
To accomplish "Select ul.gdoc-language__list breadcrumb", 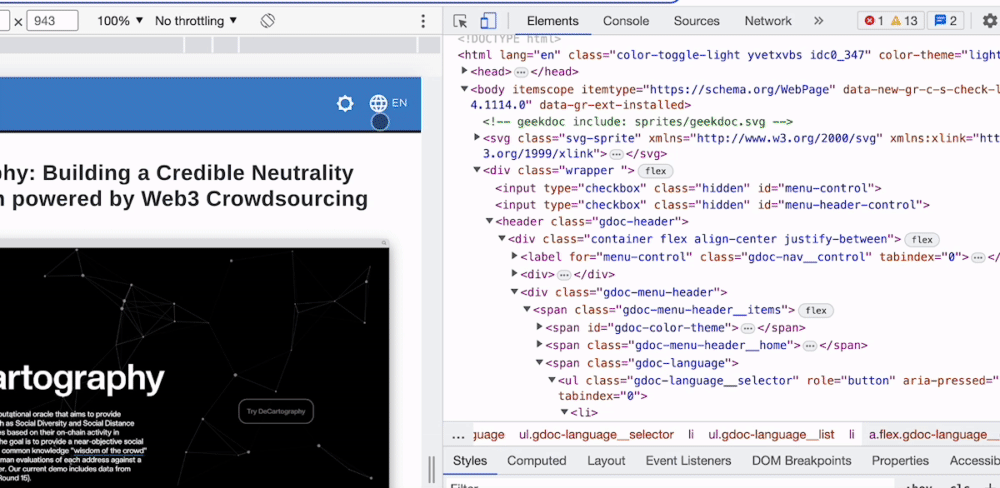I will pos(770,435).
